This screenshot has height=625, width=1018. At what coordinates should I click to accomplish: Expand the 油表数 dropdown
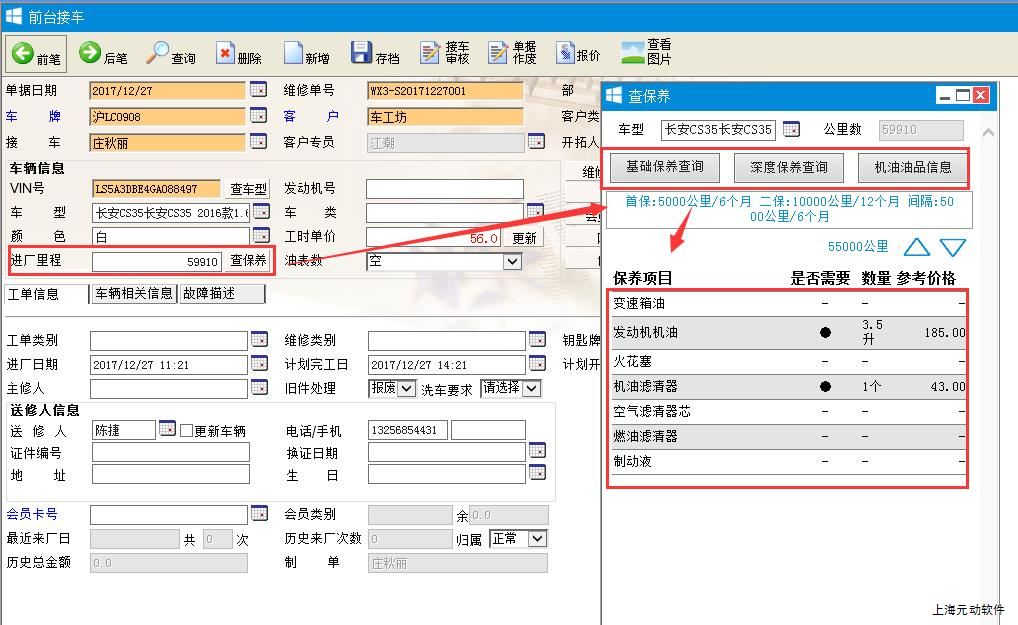pos(512,261)
